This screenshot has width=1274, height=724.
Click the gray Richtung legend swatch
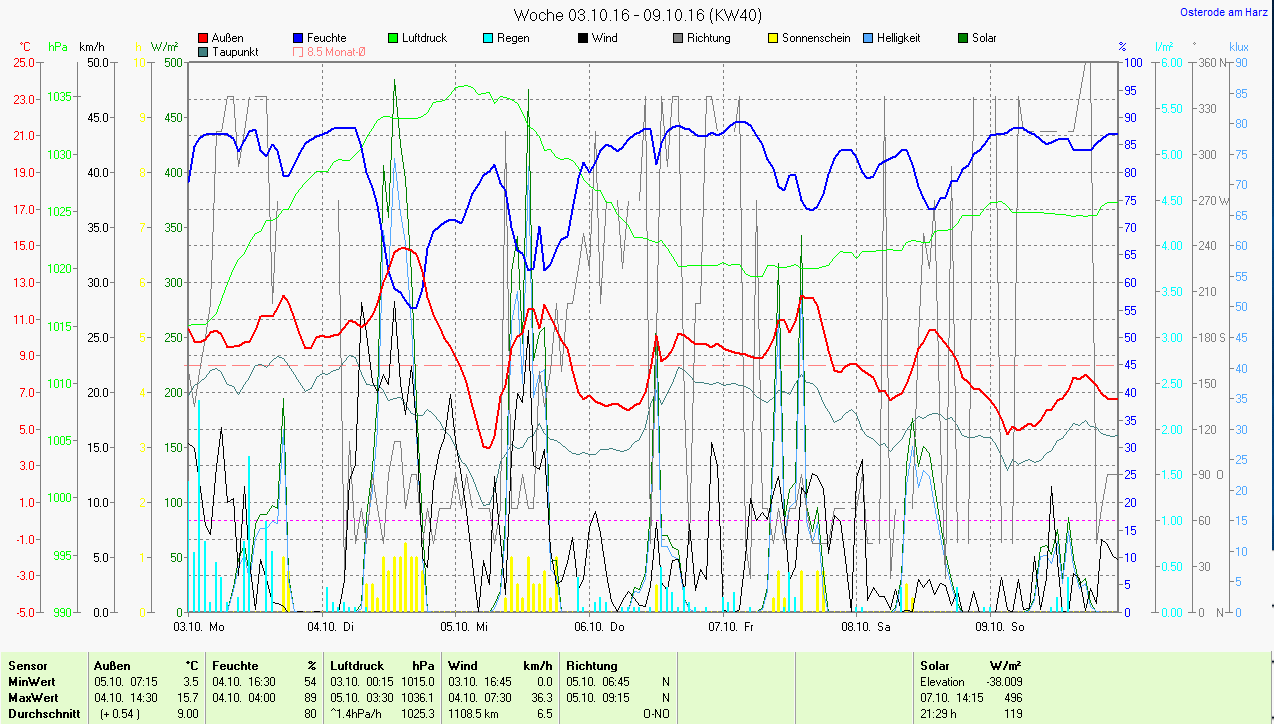point(678,38)
